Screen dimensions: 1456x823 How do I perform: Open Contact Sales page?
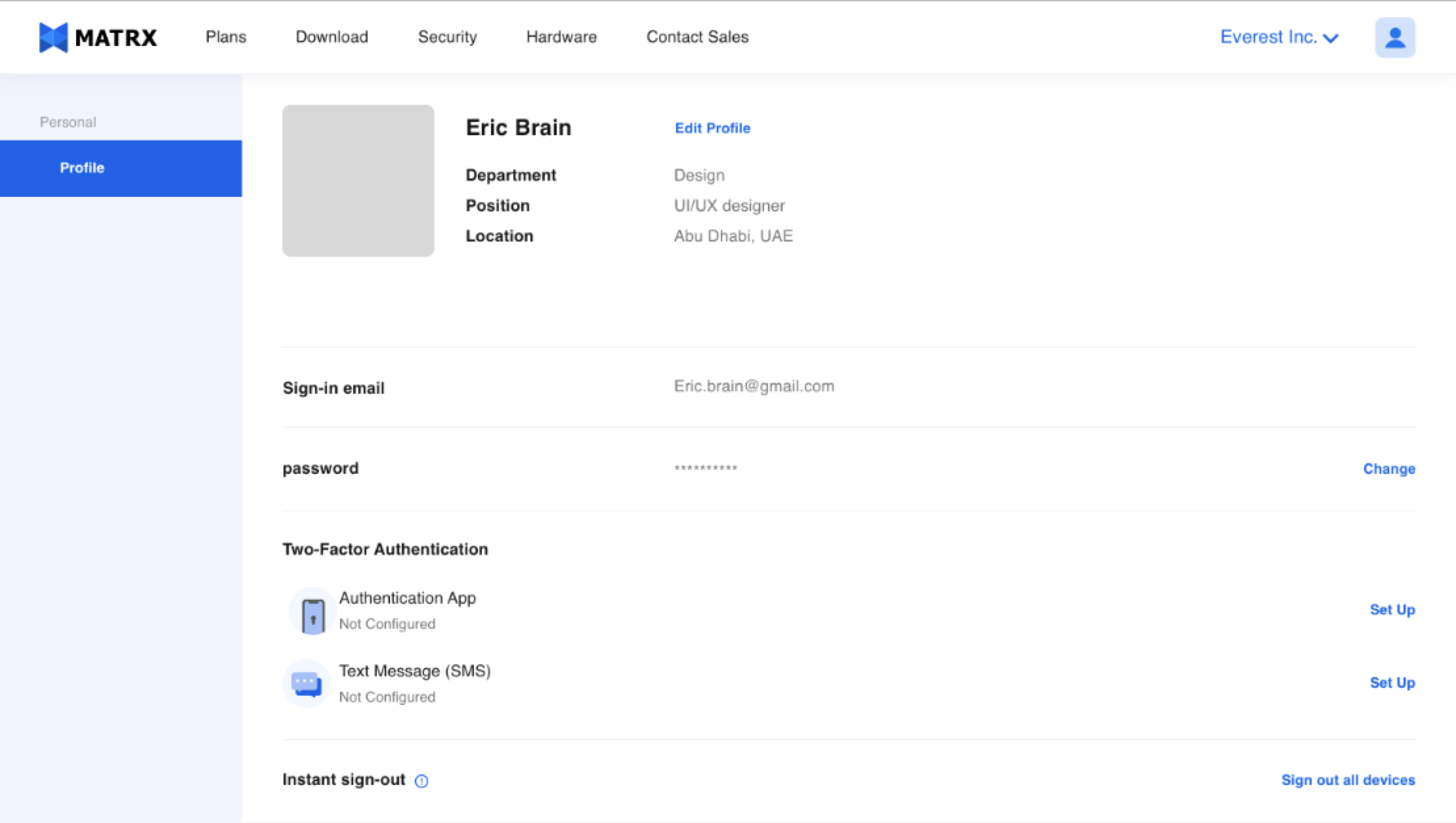tap(697, 37)
